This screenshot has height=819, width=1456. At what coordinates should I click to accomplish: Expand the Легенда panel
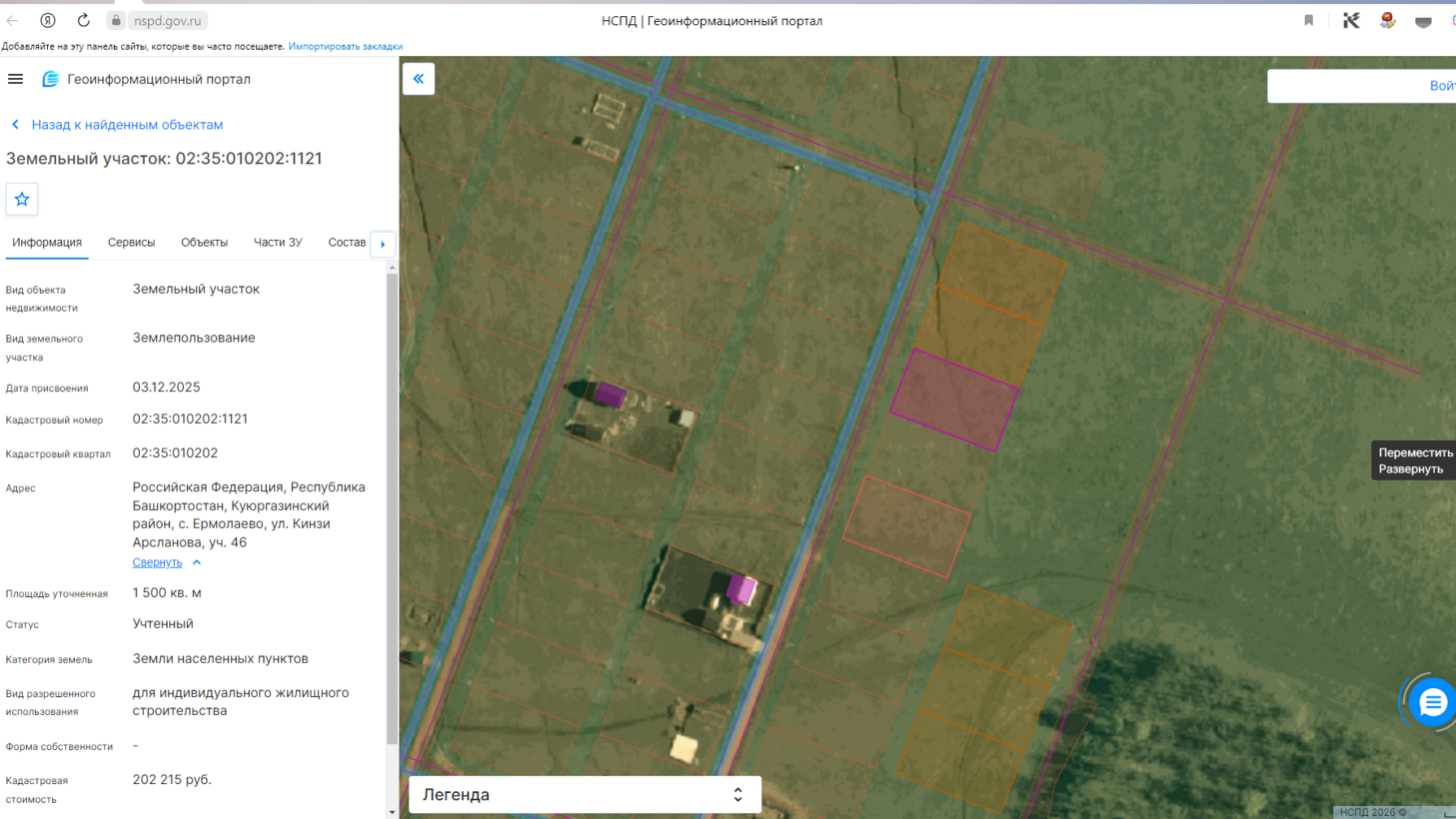585,794
